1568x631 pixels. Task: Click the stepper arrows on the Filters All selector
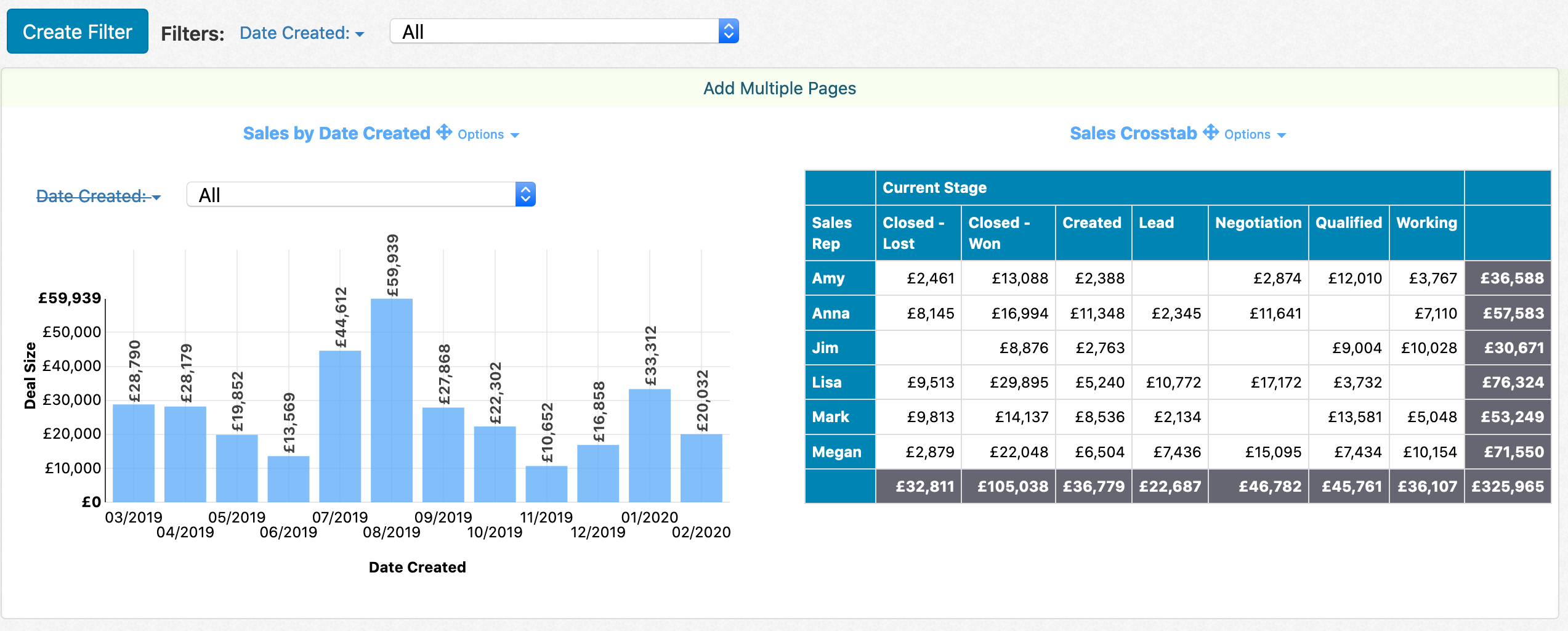[x=729, y=30]
